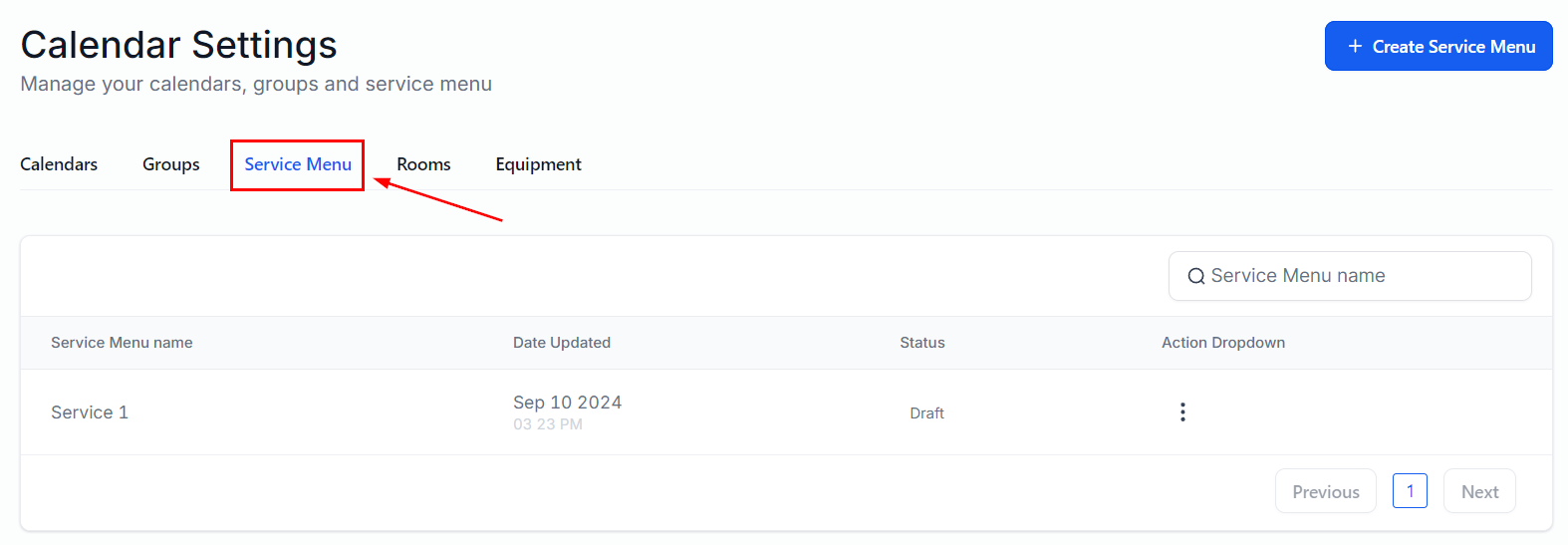Click the Status column header
The height and width of the screenshot is (545, 1568).
[x=922, y=343]
